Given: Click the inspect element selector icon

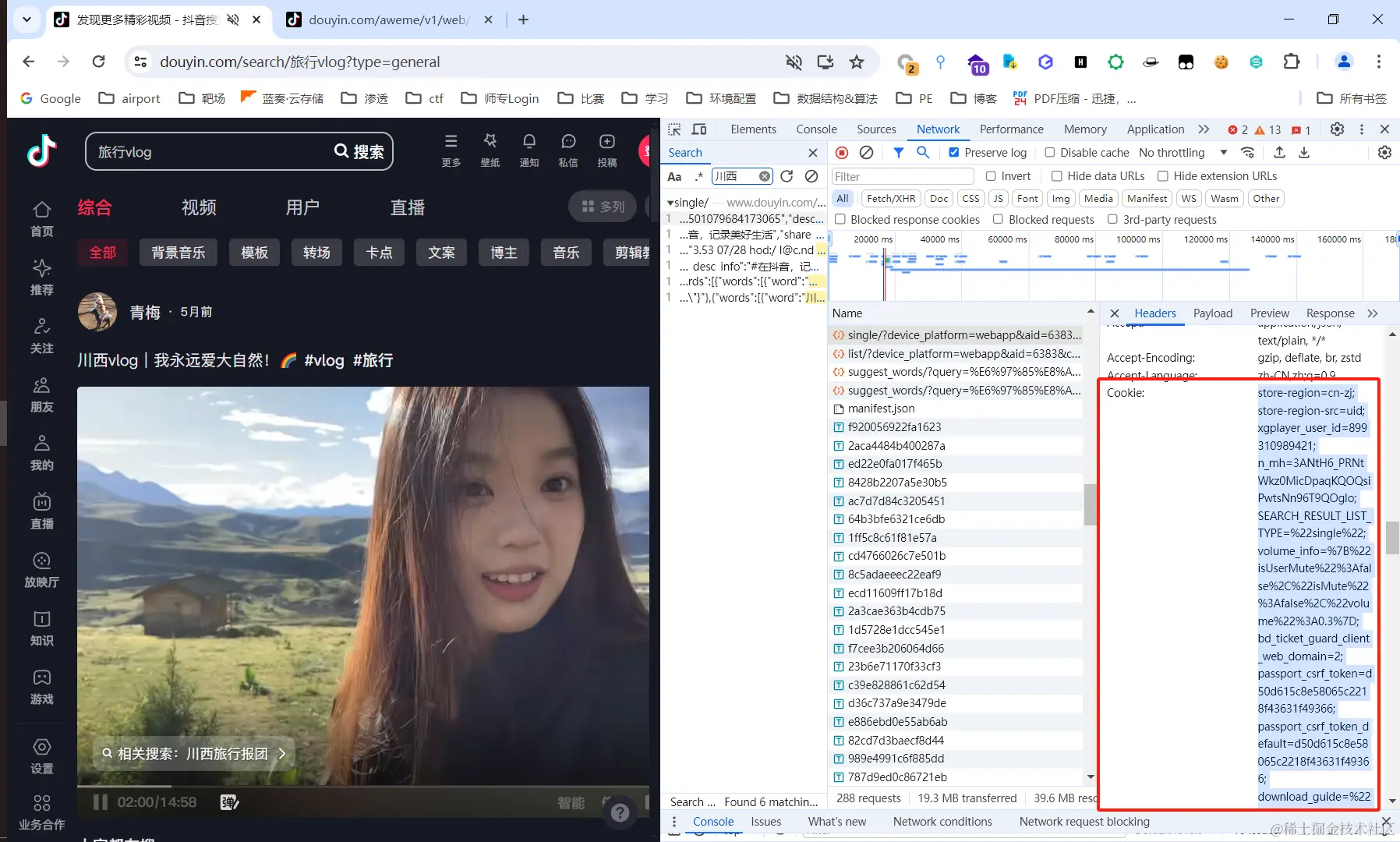Looking at the screenshot, I should (x=674, y=129).
